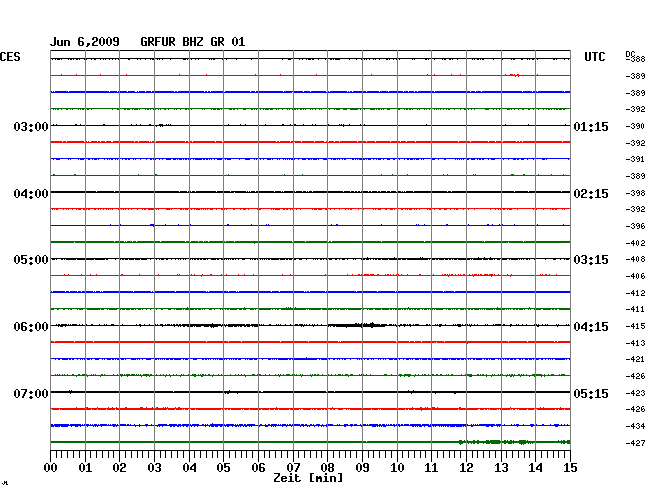Click the red blip near minute 13 on second trace

(x=512, y=75)
